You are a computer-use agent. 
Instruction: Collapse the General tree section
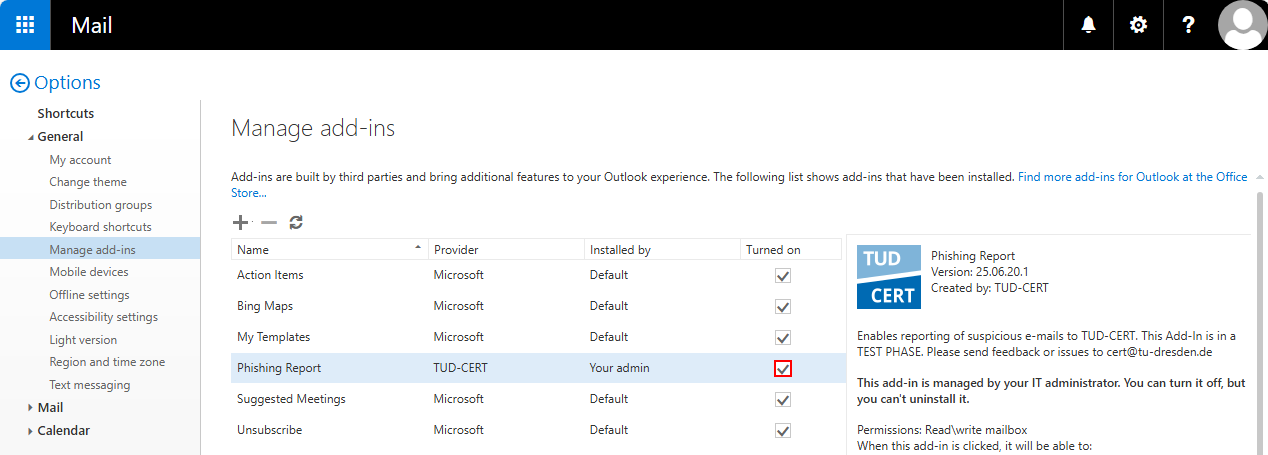[30, 137]
